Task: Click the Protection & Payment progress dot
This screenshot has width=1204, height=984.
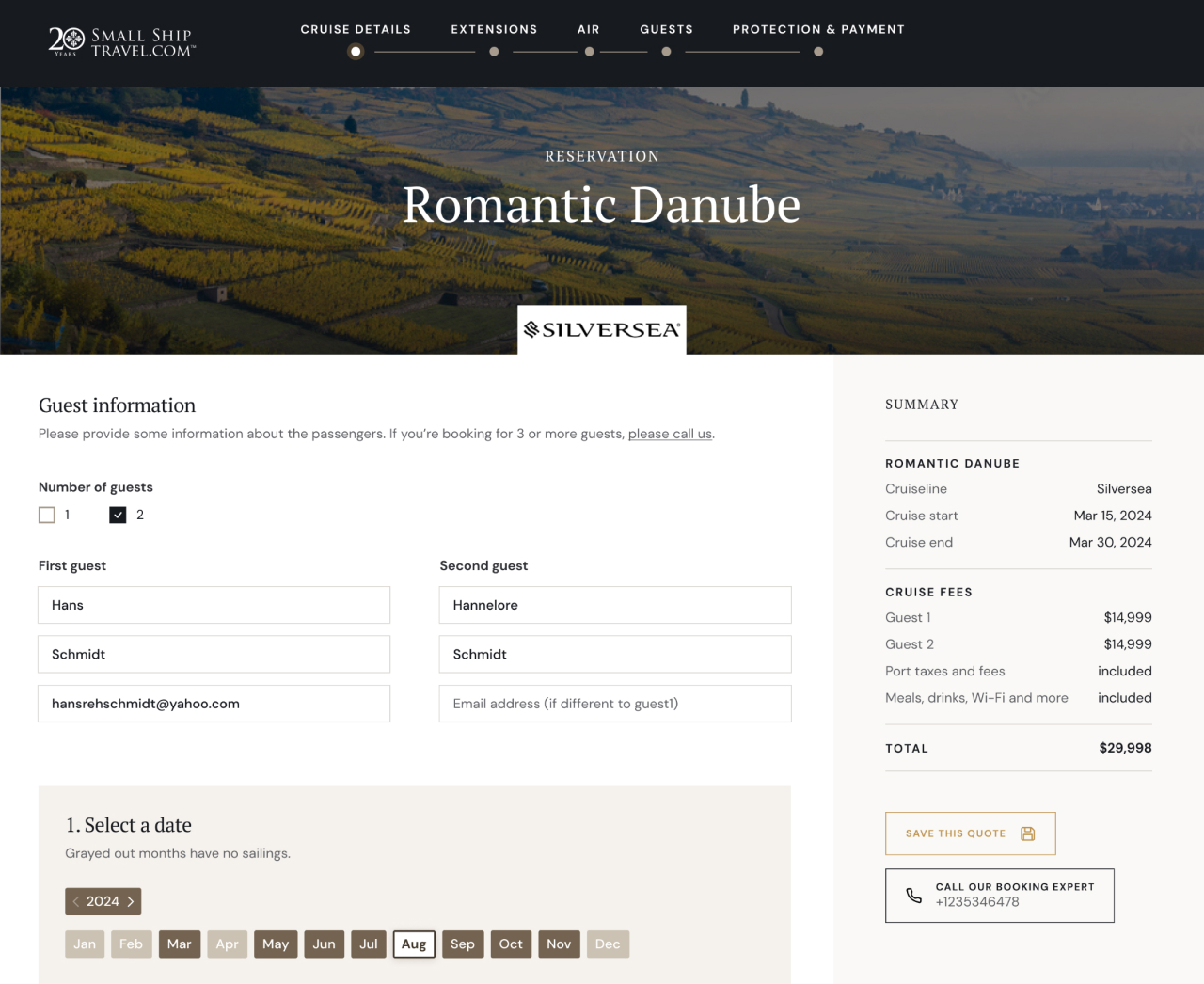Action: (818, 52)
